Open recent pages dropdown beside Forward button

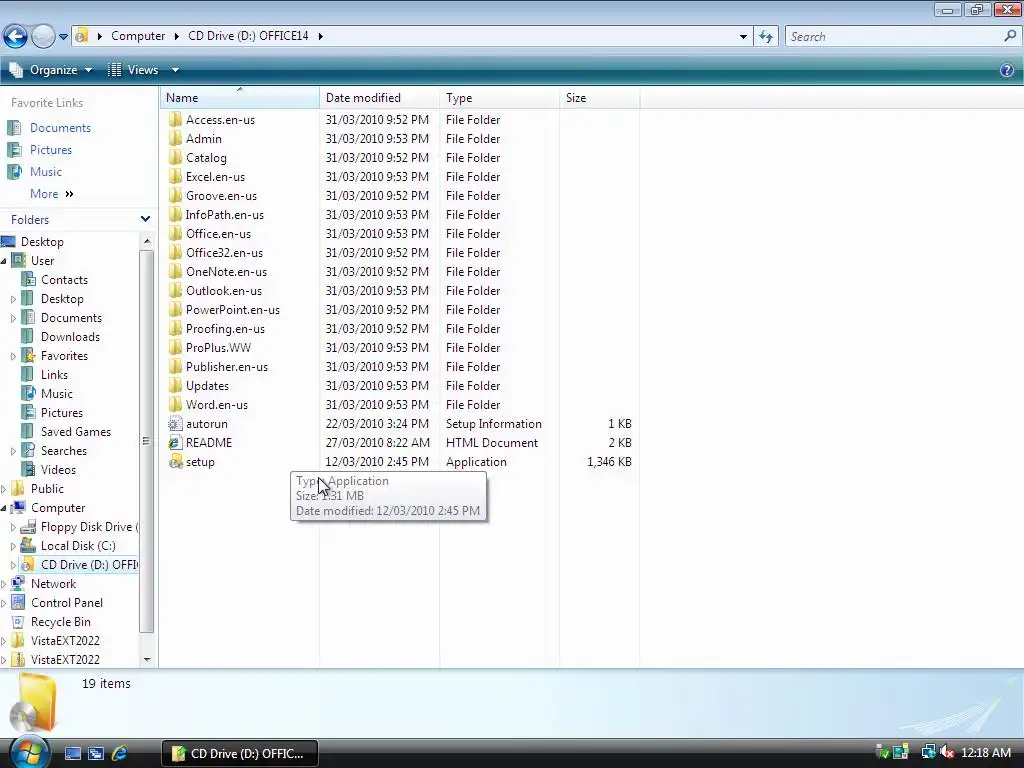click(x=63, y=37)
